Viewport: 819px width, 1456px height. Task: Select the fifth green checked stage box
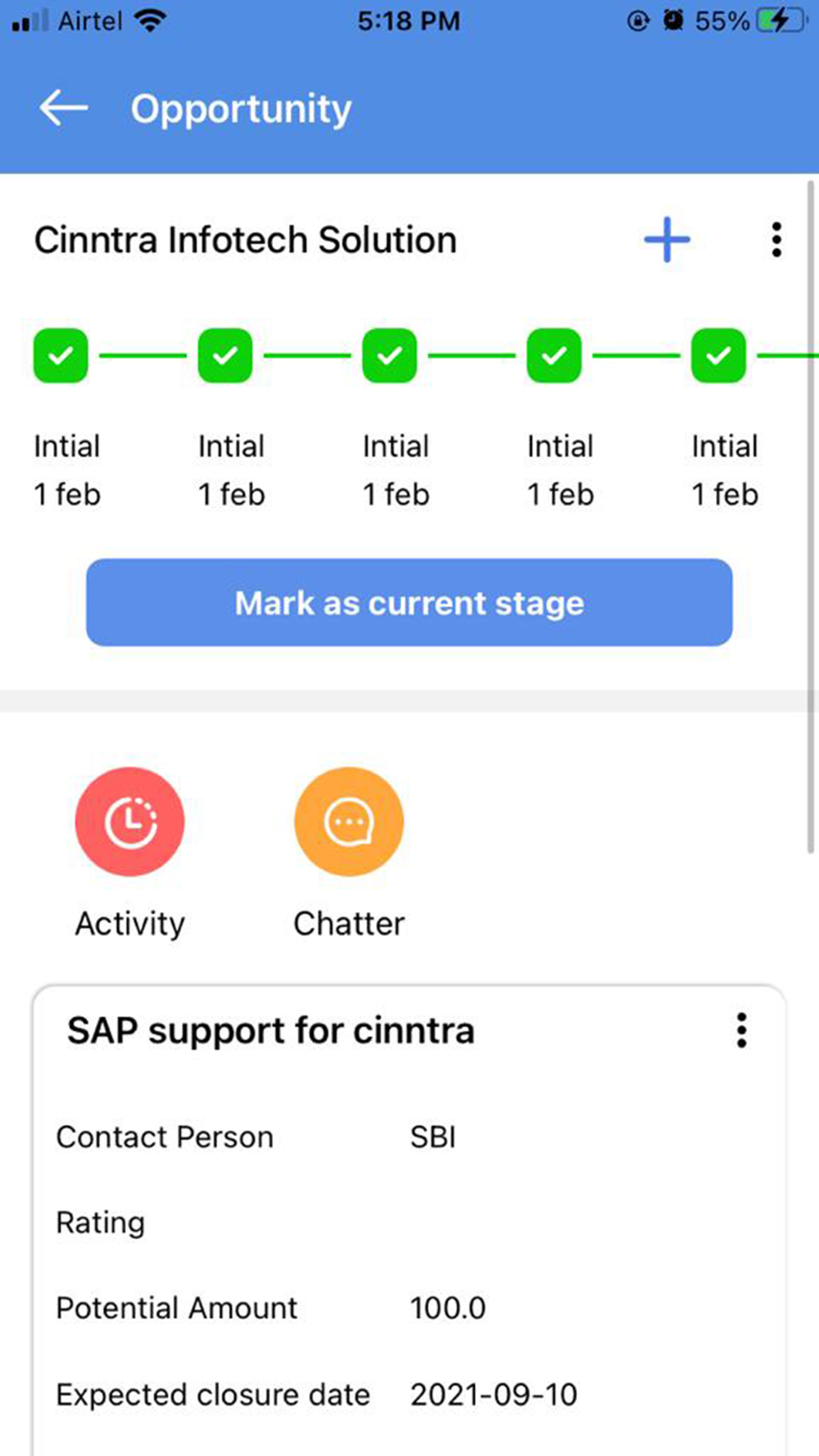[719, 355]
